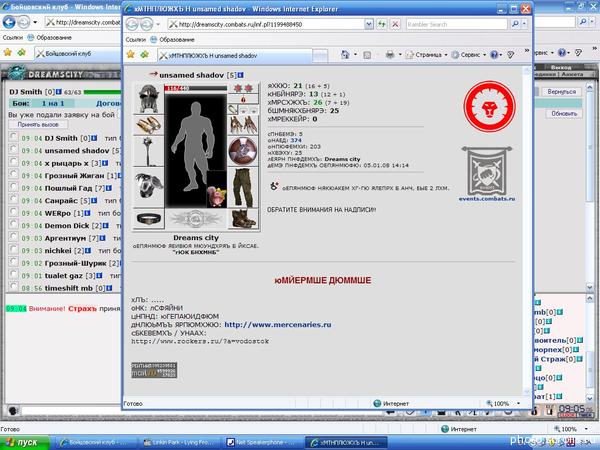Open www.mercenaries.ru link

tap(278, 325)
